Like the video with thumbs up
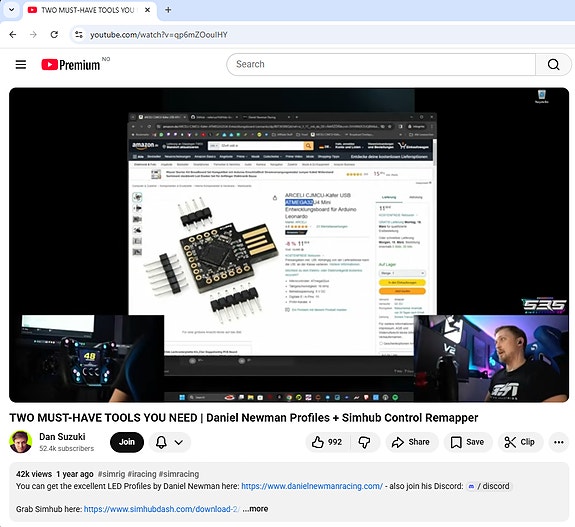575x527 pixels. coord(327,442)
